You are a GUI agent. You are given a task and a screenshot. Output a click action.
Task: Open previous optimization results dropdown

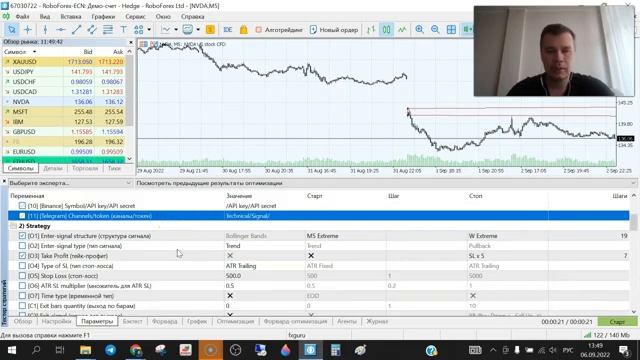coord(386,183)
